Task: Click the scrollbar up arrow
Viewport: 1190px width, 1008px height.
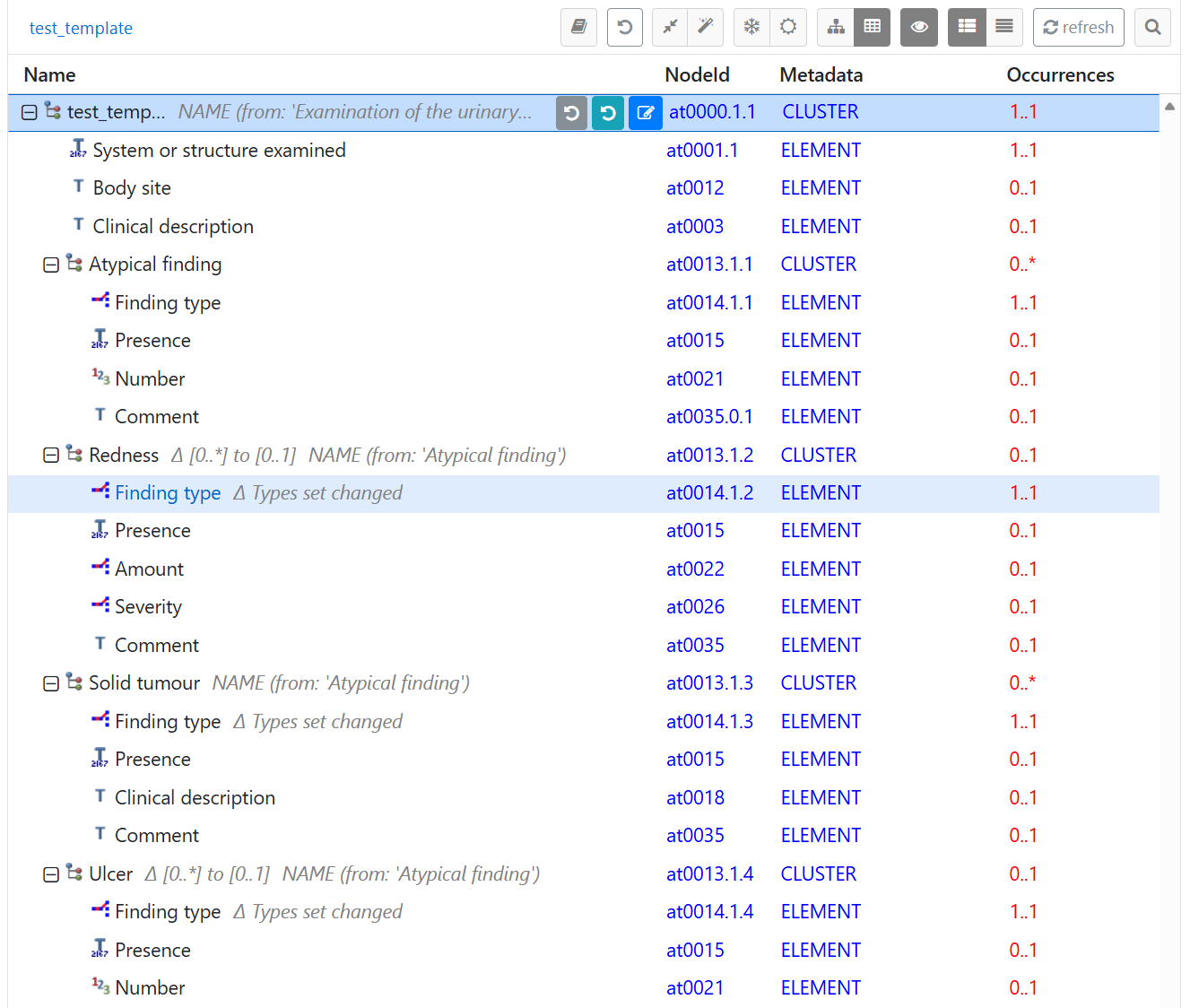Action: pyautogui.click(x=1169, y=107)
